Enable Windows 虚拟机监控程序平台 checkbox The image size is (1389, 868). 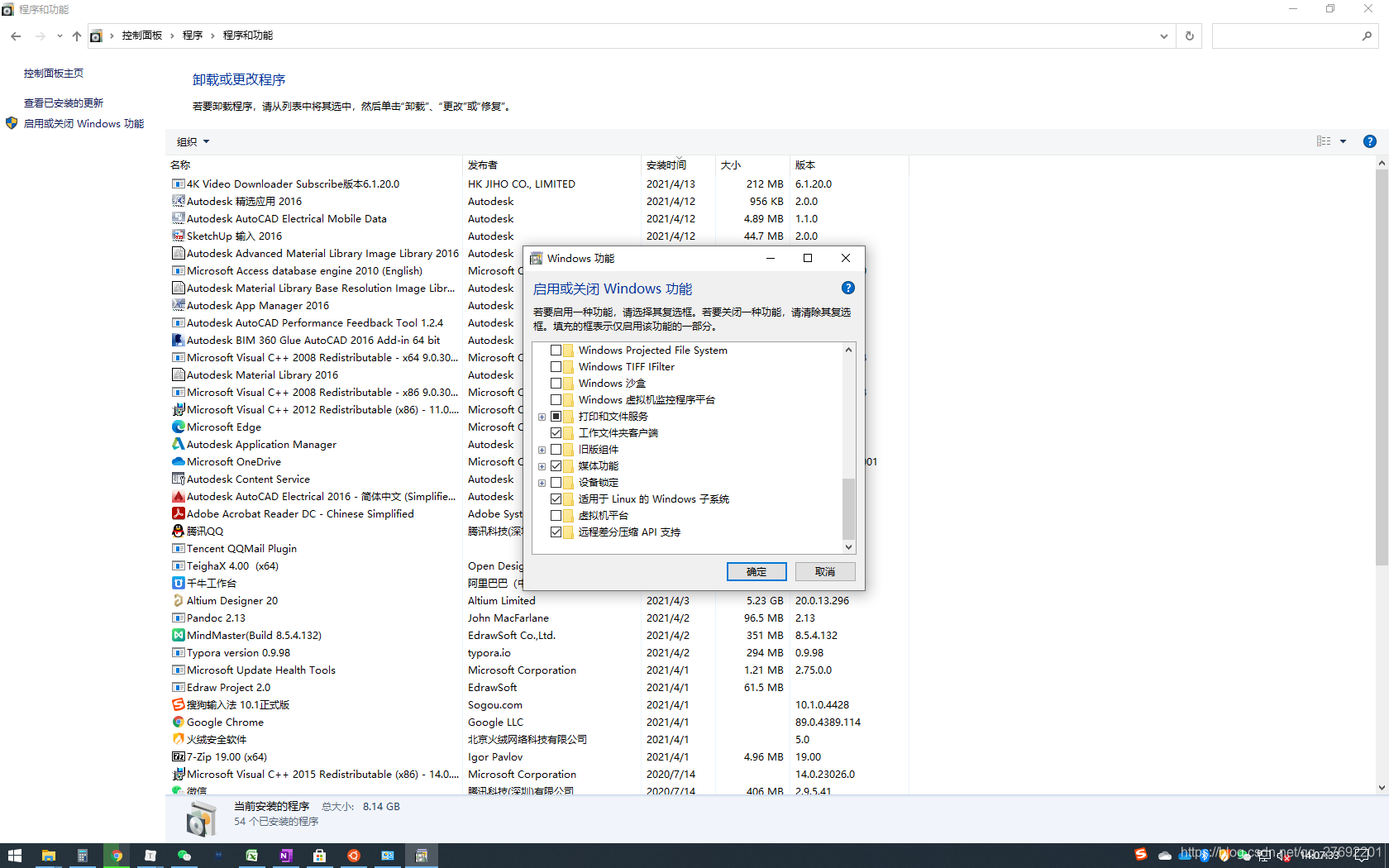[x=556, y=400]
